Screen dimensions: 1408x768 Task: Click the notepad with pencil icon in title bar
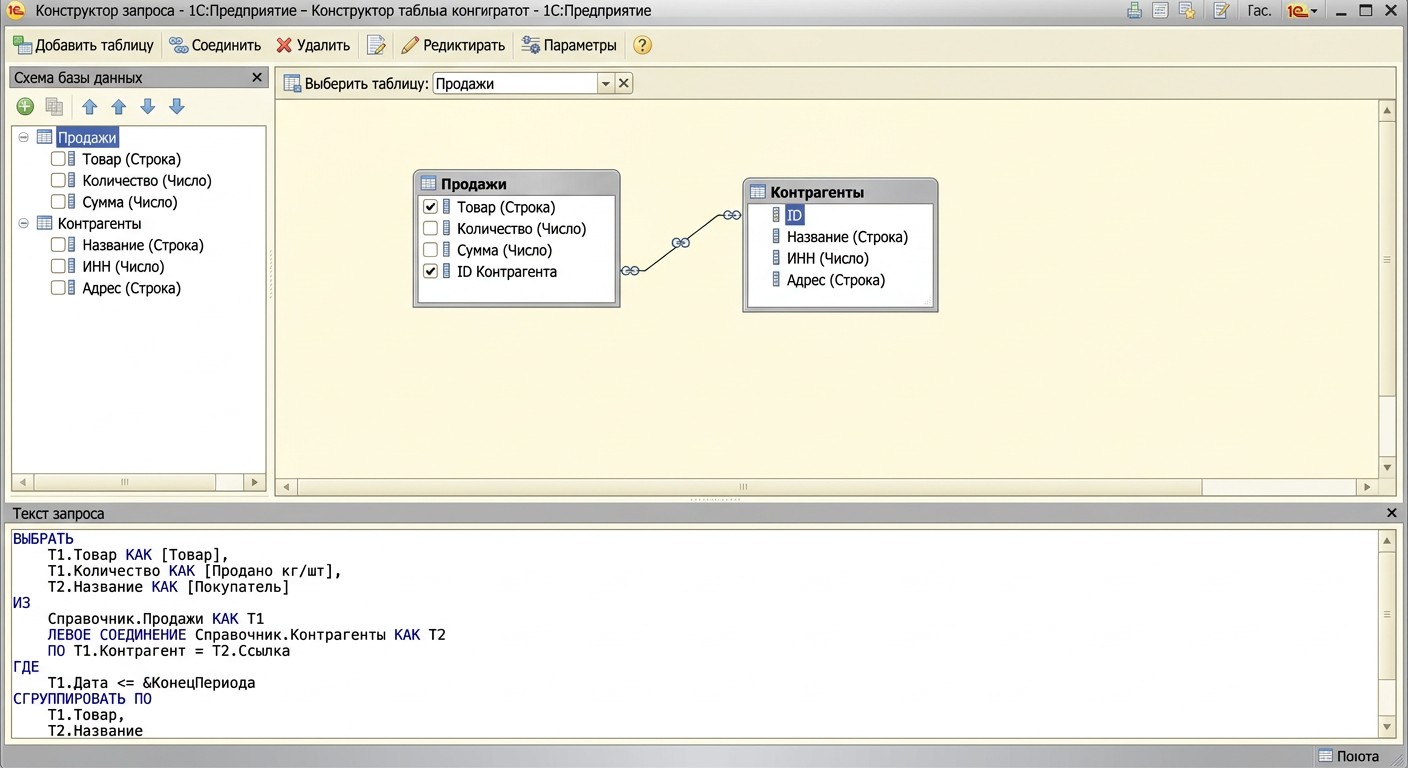[1221, 11]
